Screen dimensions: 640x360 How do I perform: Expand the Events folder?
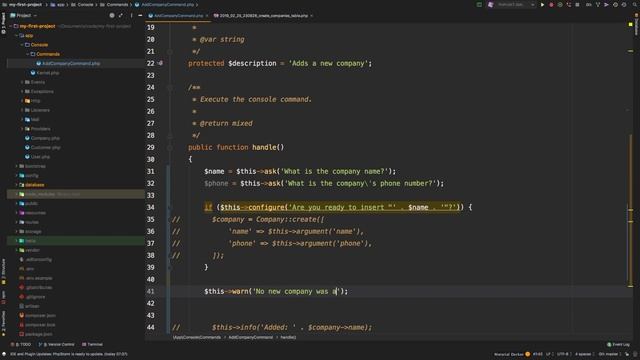tap(22, 82)
